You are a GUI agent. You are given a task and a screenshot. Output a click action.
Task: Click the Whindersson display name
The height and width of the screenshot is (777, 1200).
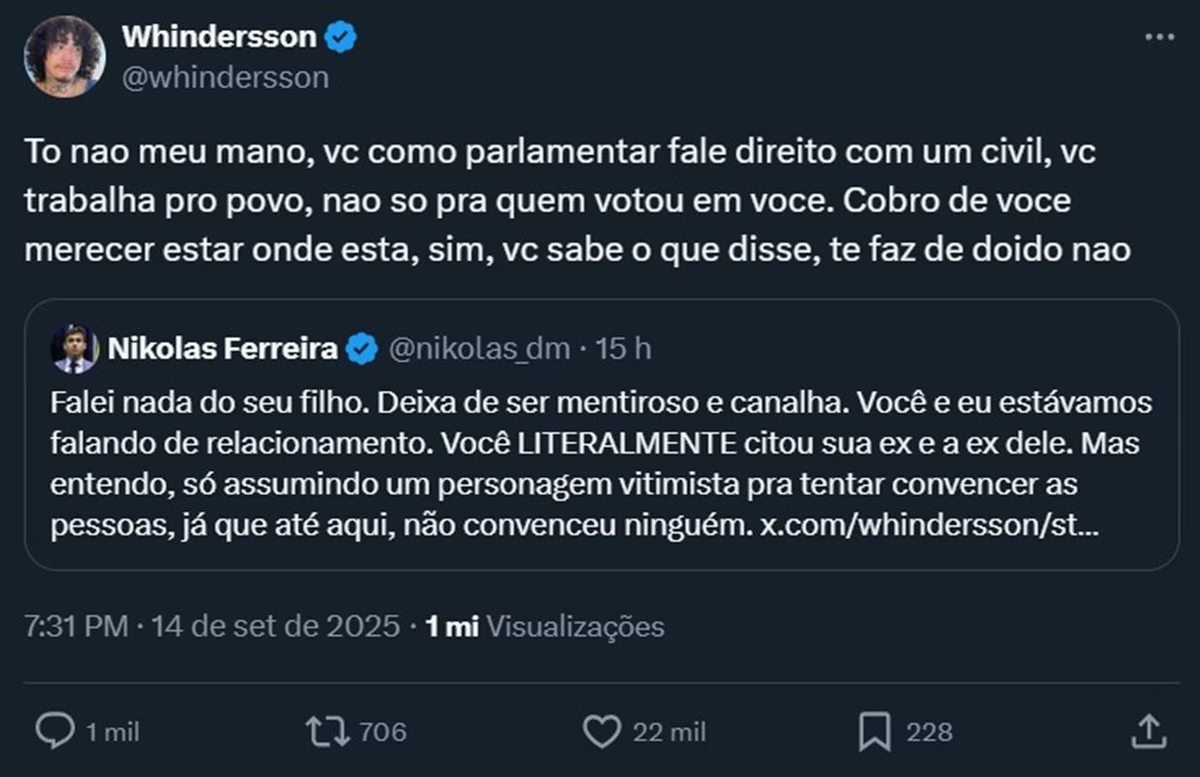pyautogui.click(x=218, y=38)
